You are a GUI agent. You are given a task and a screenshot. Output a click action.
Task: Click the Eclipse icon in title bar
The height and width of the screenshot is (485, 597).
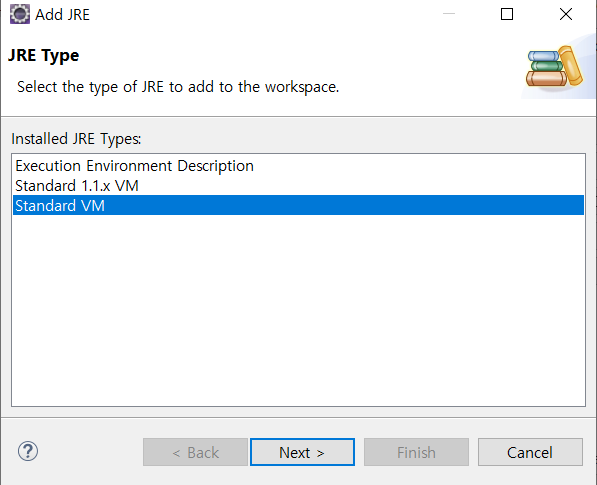click(x=19, y=14)
